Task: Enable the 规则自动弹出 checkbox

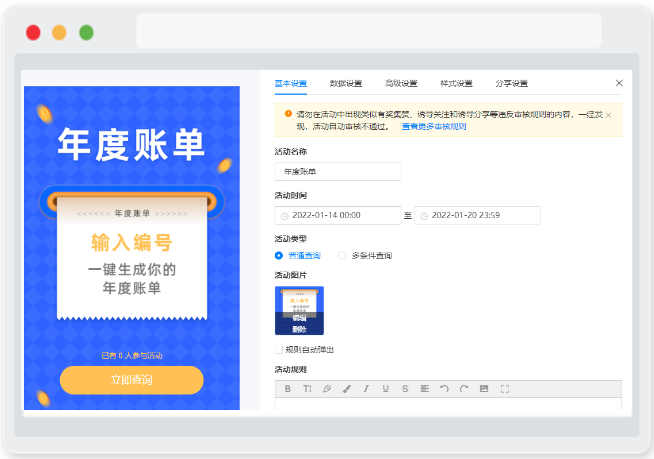Action: click(279, 350)
